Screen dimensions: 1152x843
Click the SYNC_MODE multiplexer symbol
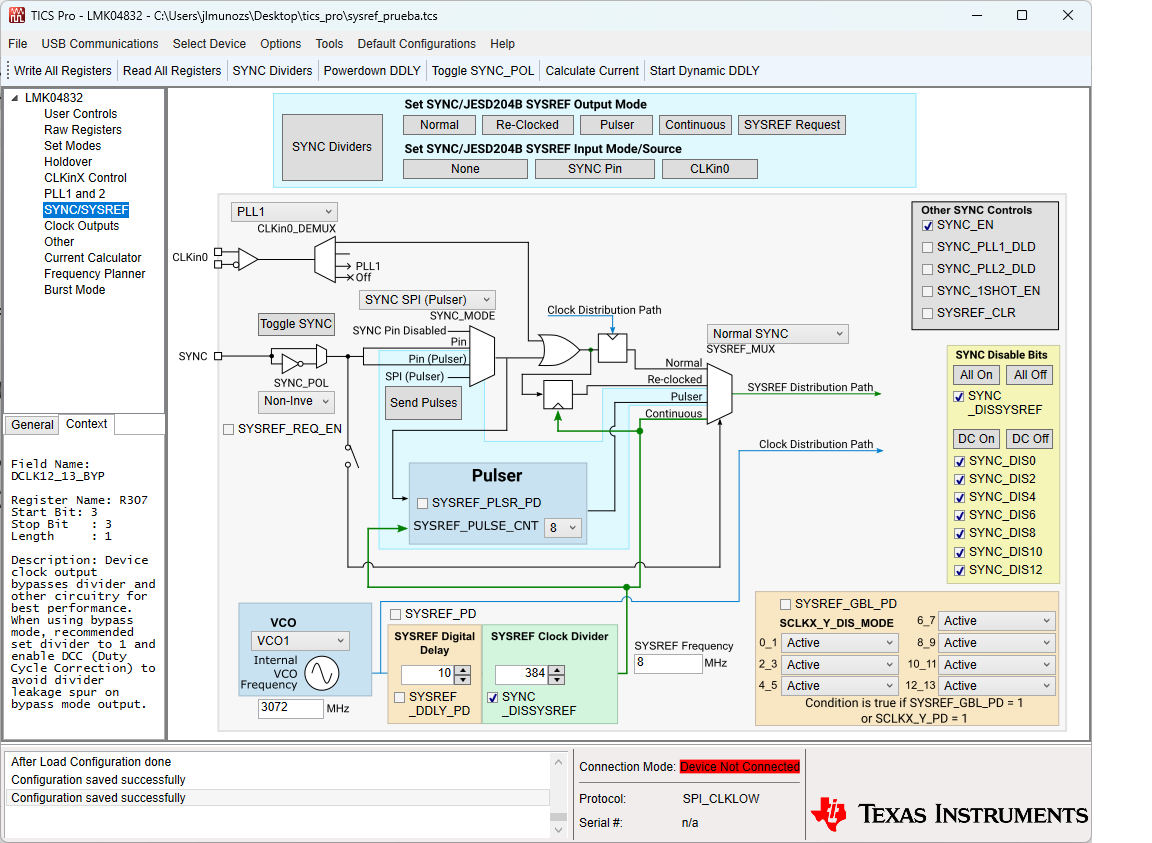(x=481, y=357)
